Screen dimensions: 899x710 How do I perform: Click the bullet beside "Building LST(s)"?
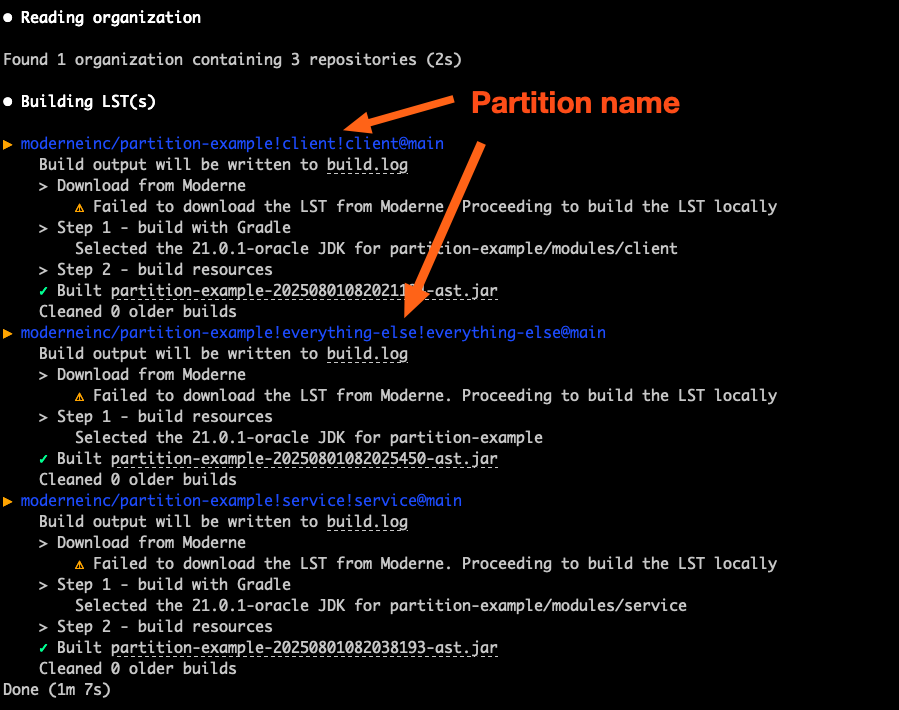click(x=7, y=102)
